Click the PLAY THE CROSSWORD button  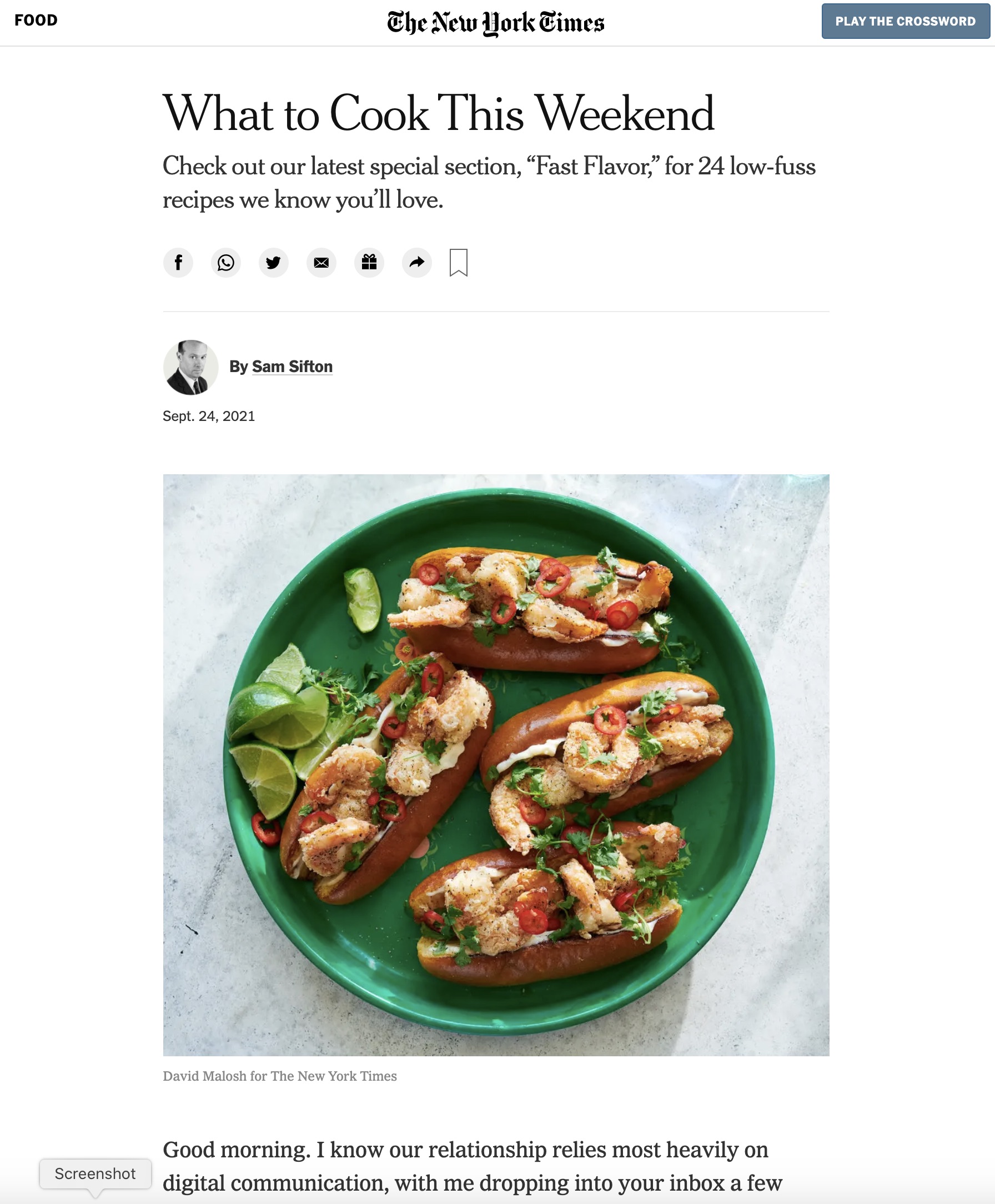point(904,22)
